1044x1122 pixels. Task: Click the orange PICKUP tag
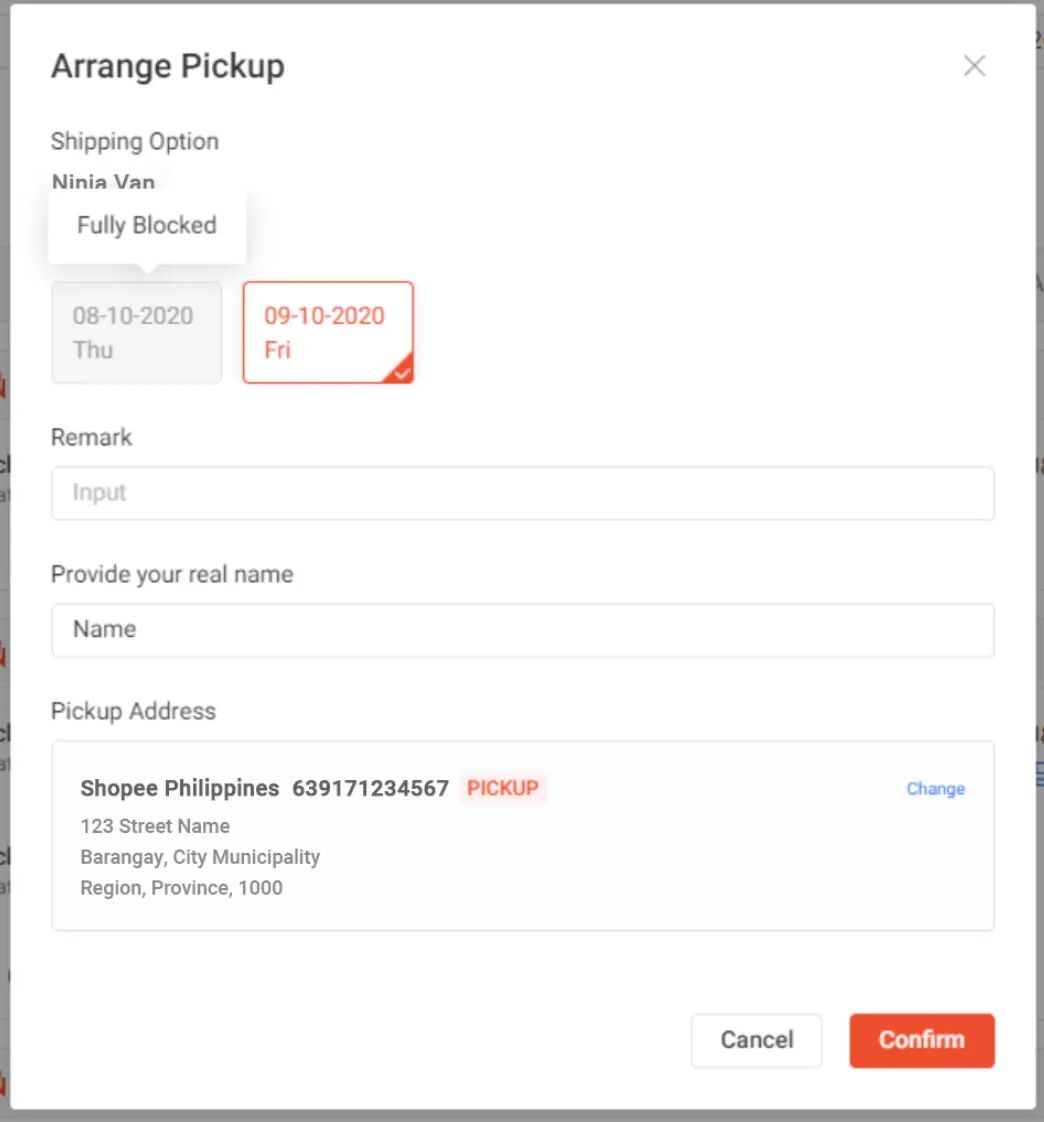[503, 788]
